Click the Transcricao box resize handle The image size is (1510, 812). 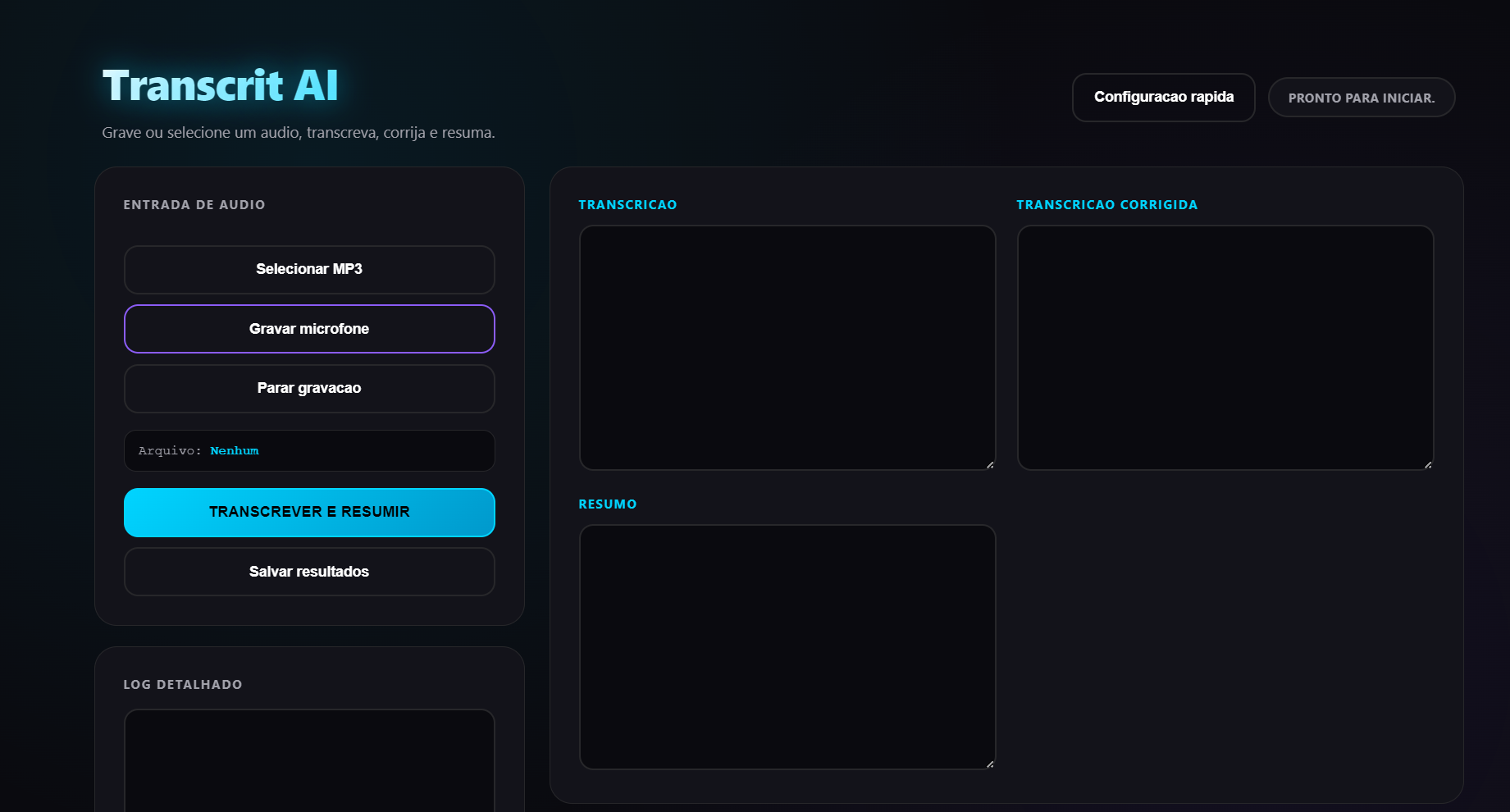click(x=990, y=465)
